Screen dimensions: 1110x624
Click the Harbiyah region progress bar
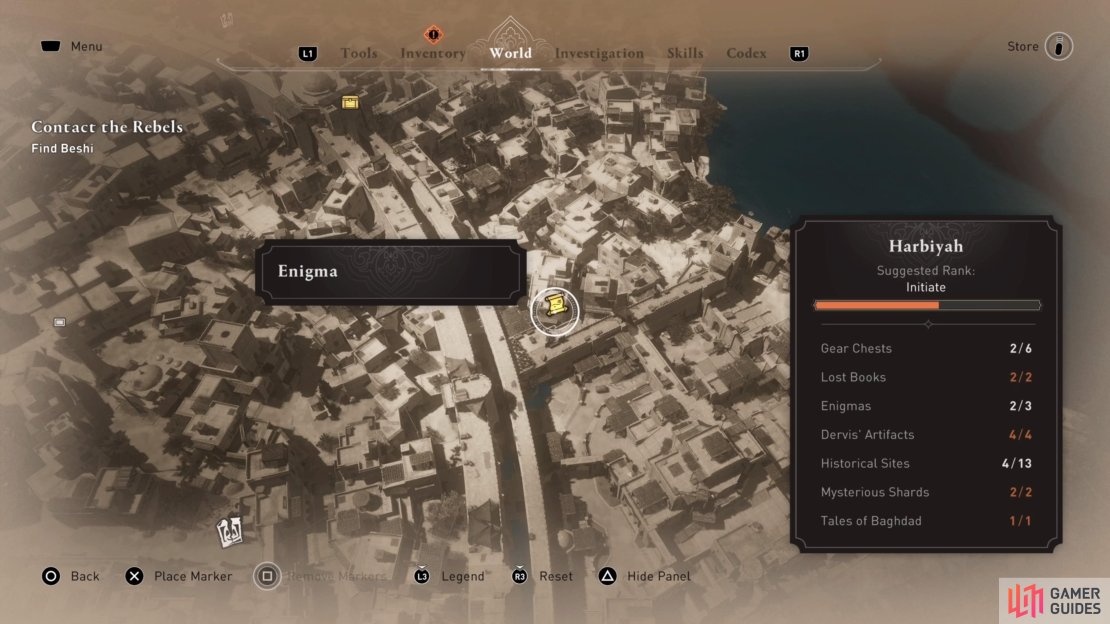coord(927,305)
